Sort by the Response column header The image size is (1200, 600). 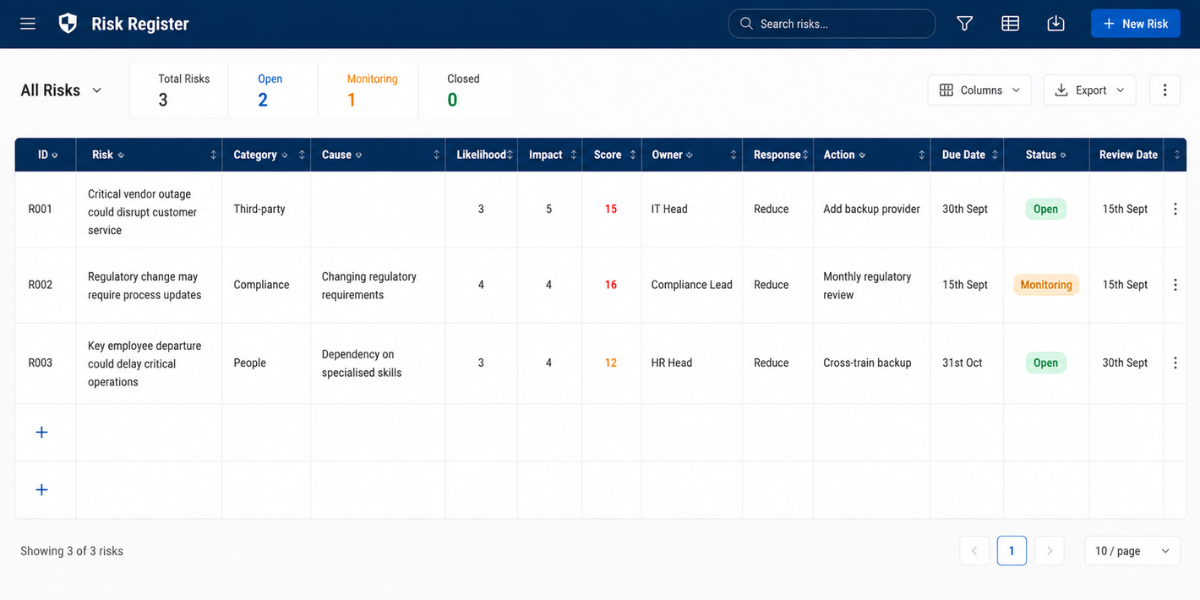point(778,155)
